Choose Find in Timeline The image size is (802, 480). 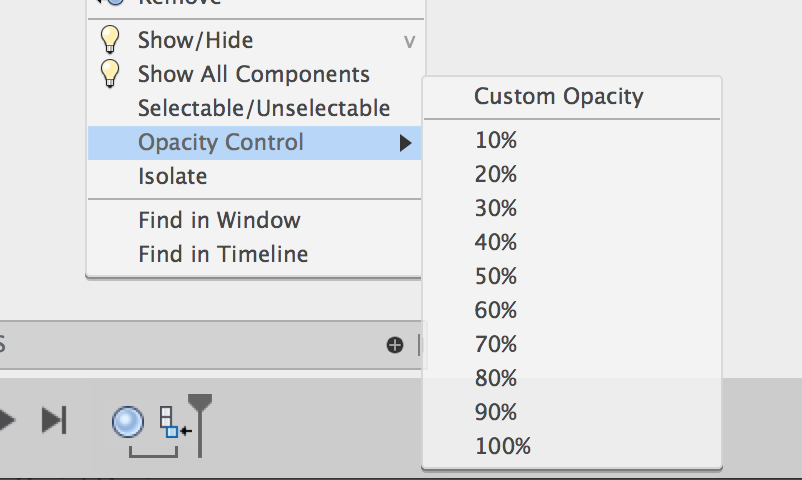223,254
